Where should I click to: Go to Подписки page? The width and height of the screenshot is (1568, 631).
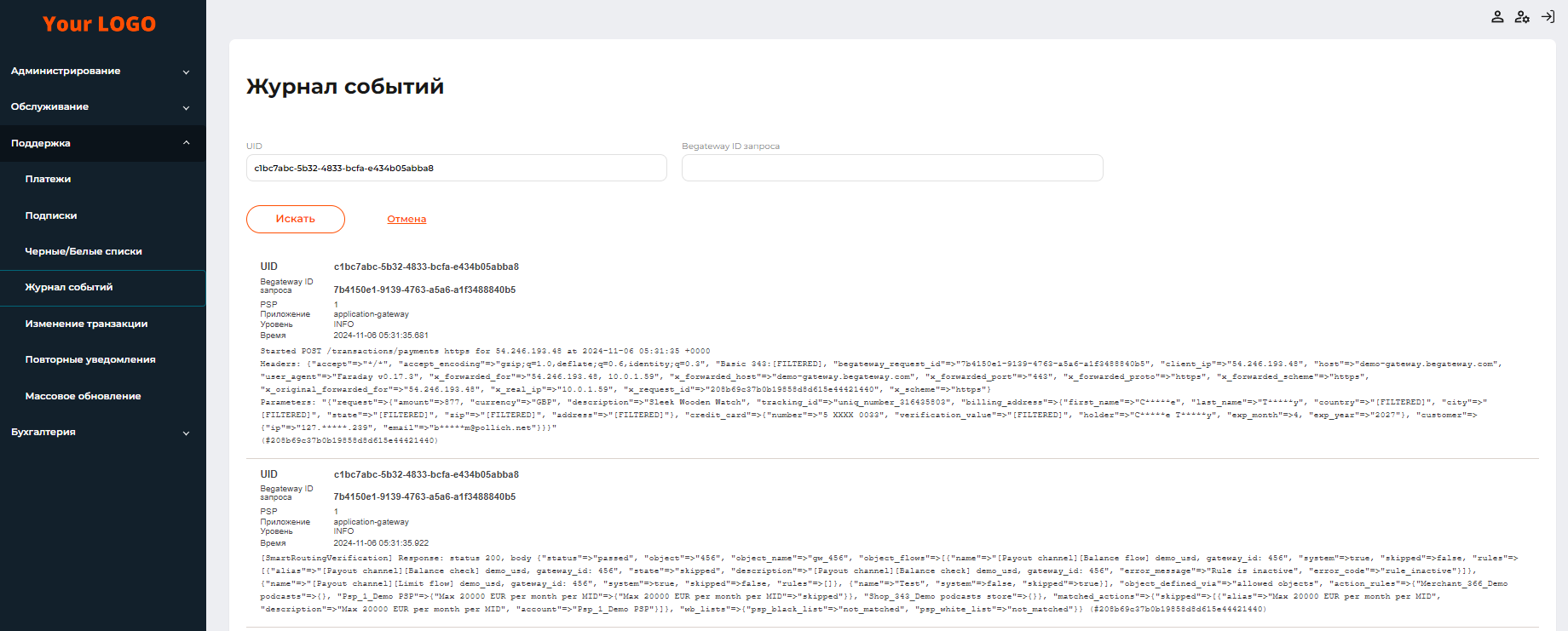pos(51,216)
